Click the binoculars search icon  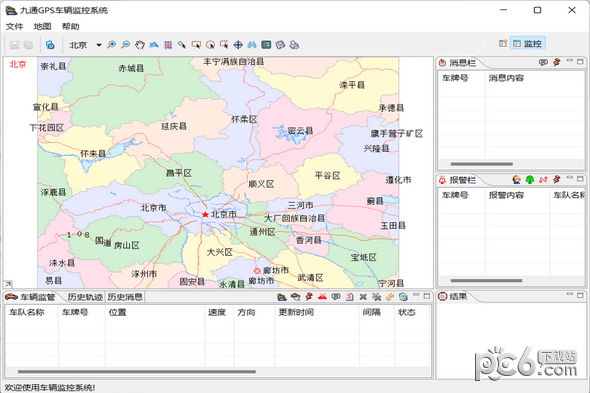(x=252, y=45)
